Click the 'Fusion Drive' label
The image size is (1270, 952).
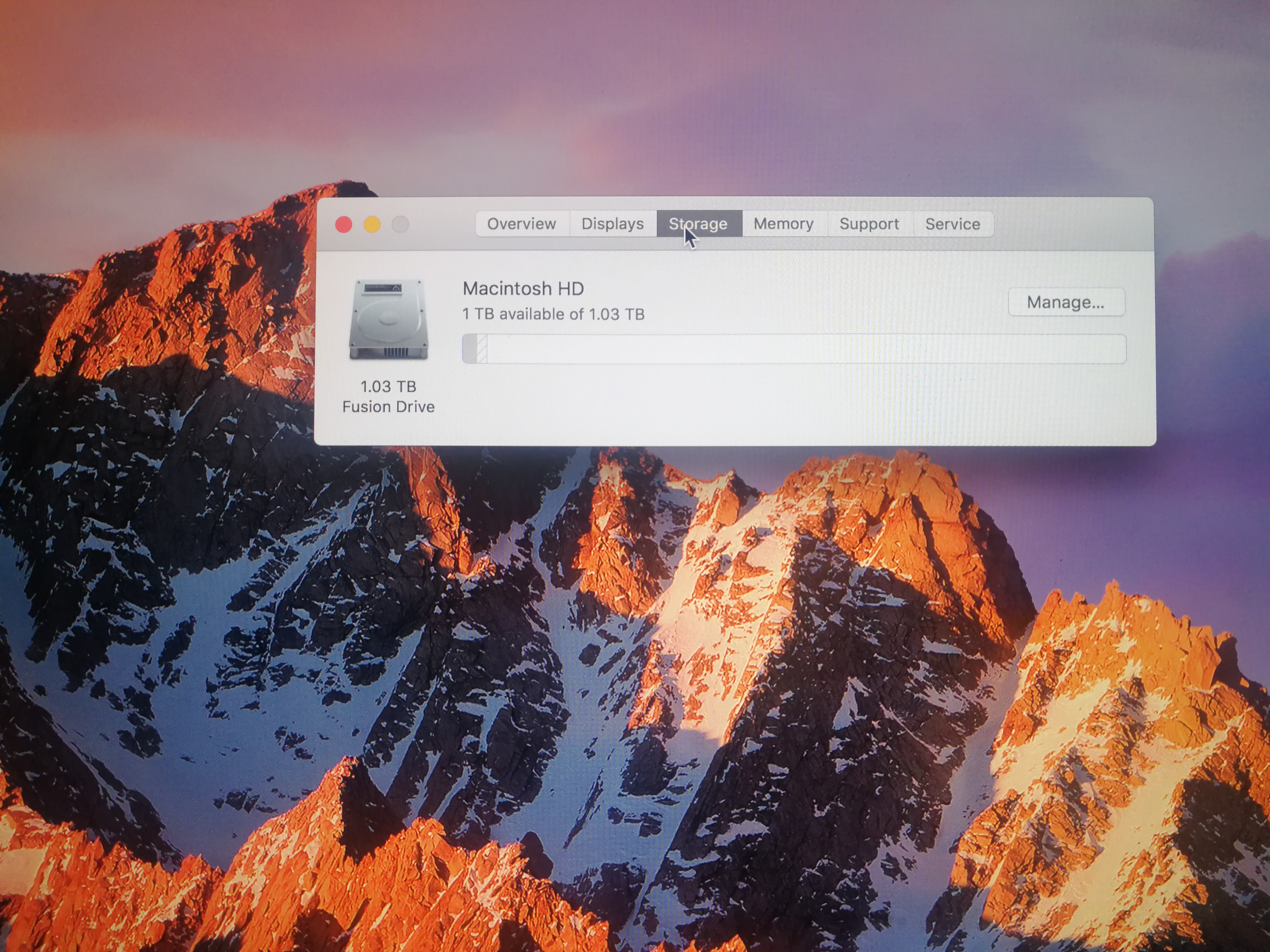coord(389,407)
